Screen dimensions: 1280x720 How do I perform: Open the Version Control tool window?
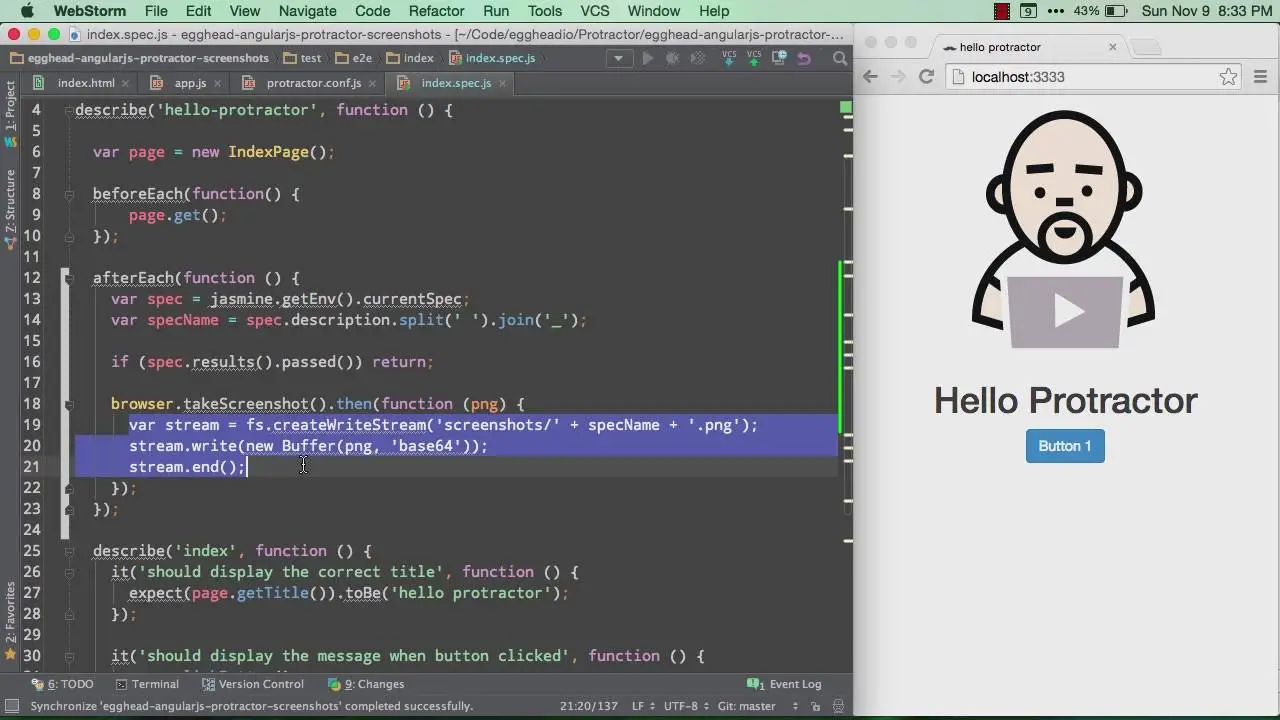click(x=253, y=684)
